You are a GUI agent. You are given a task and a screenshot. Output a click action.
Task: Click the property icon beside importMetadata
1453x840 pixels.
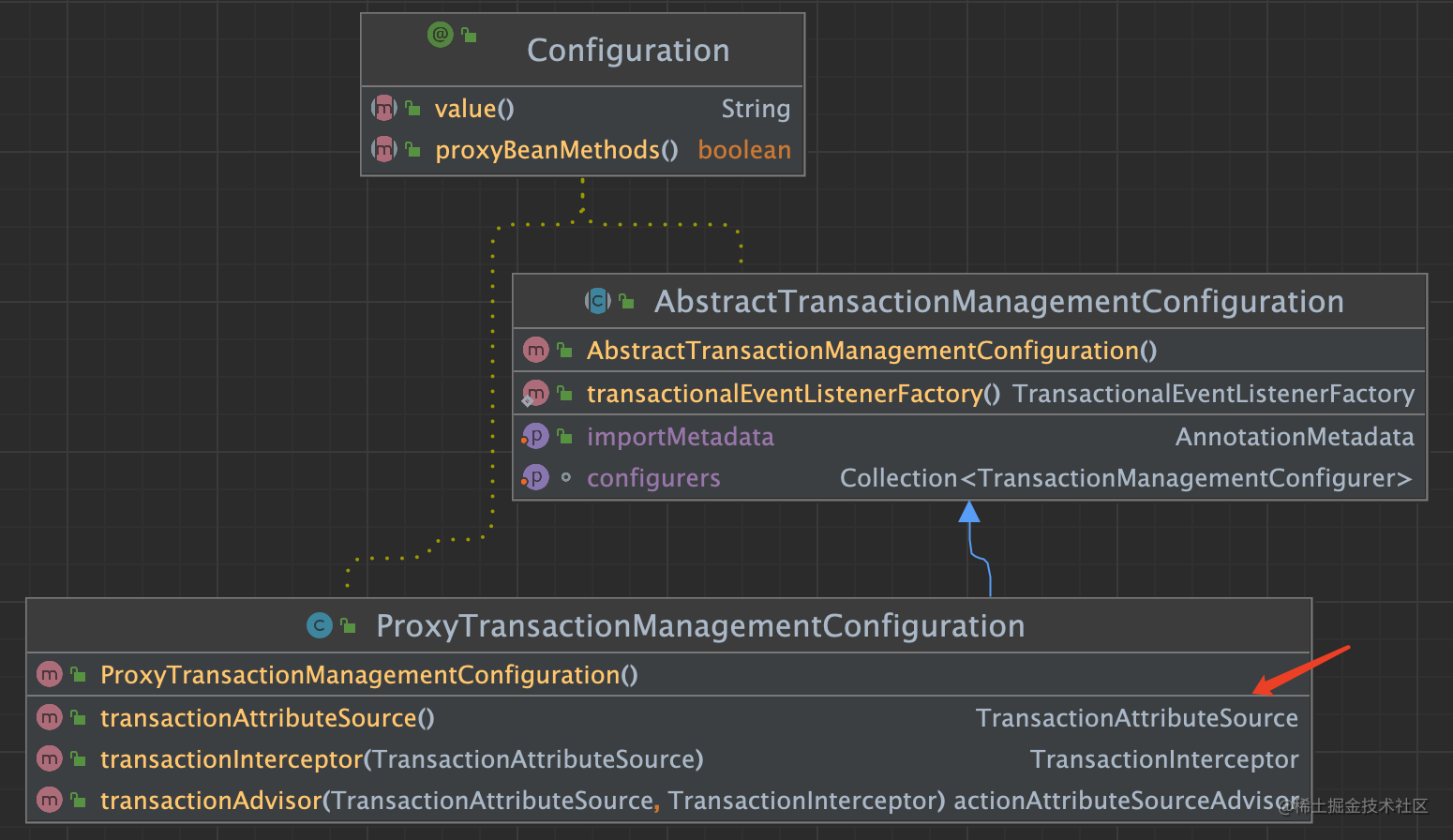535,437
